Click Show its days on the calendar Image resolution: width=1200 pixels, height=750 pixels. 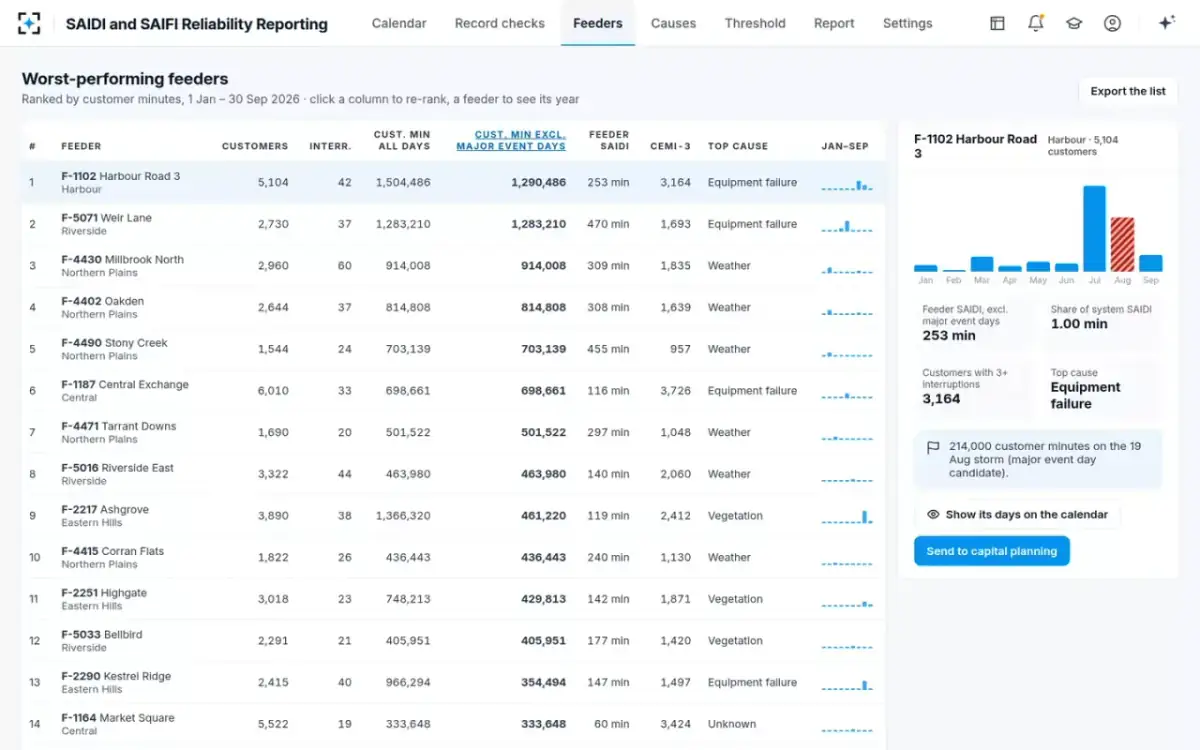point(1017,514)
